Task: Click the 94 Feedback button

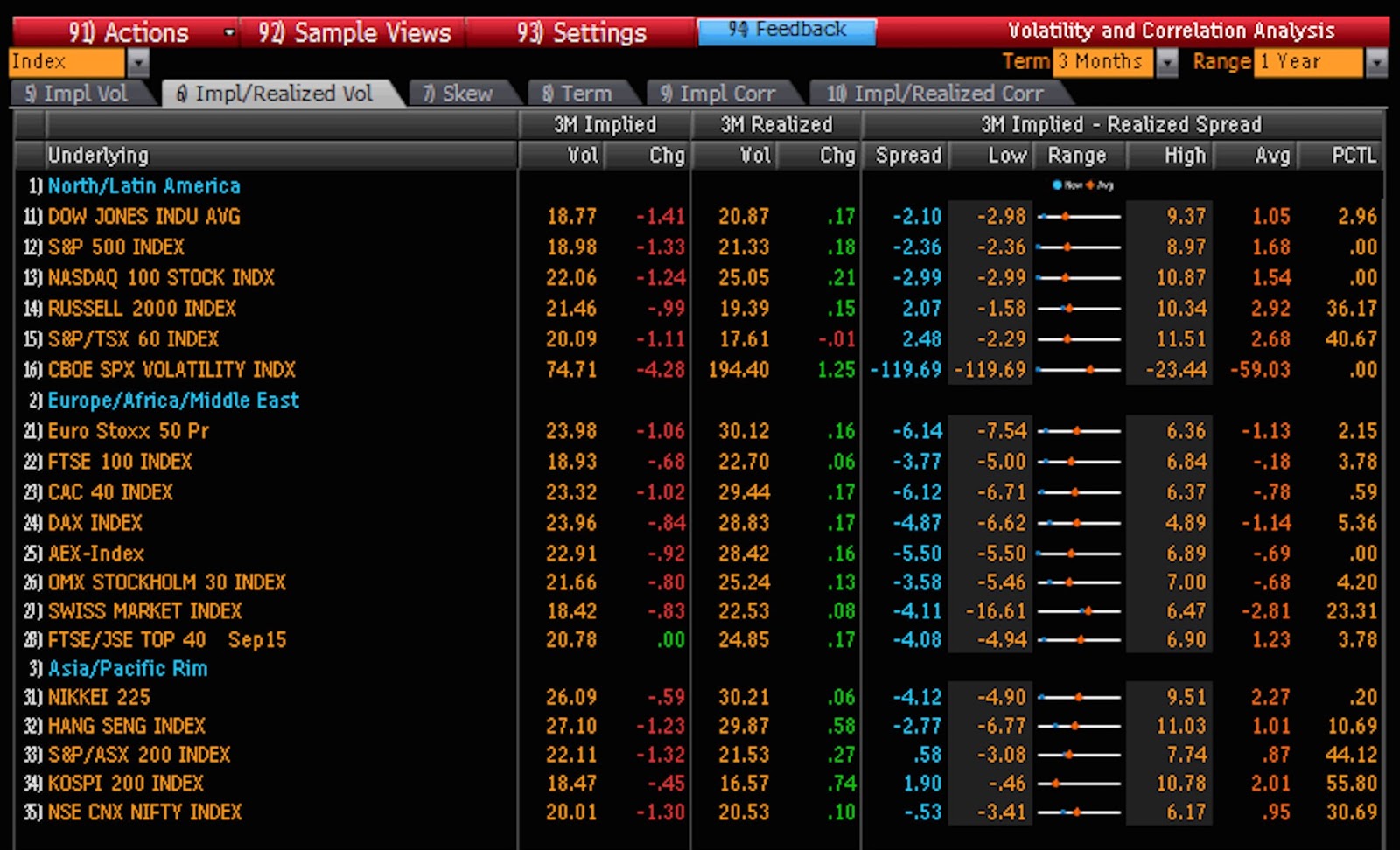Action: pos(787,31)
